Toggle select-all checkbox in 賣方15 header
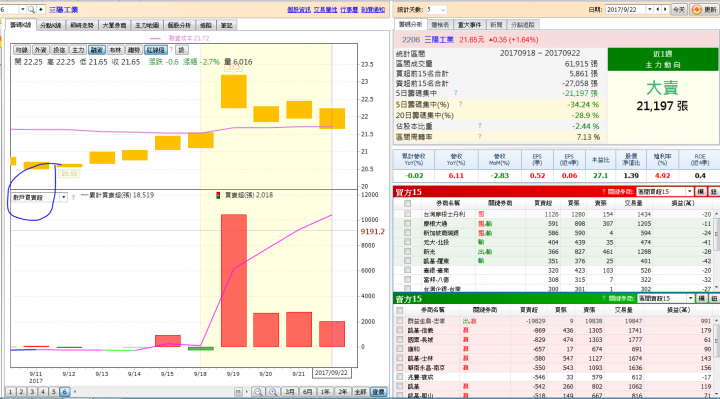 399,310
